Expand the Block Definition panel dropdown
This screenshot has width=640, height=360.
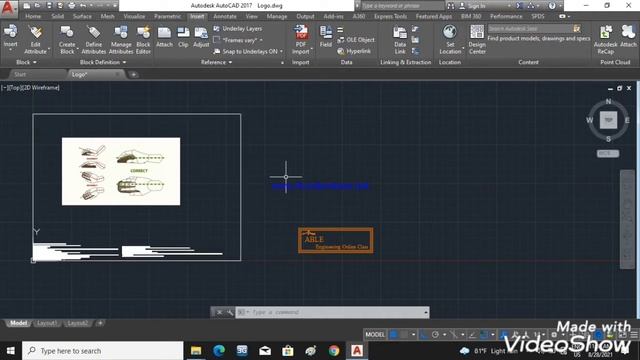point(103,62)
